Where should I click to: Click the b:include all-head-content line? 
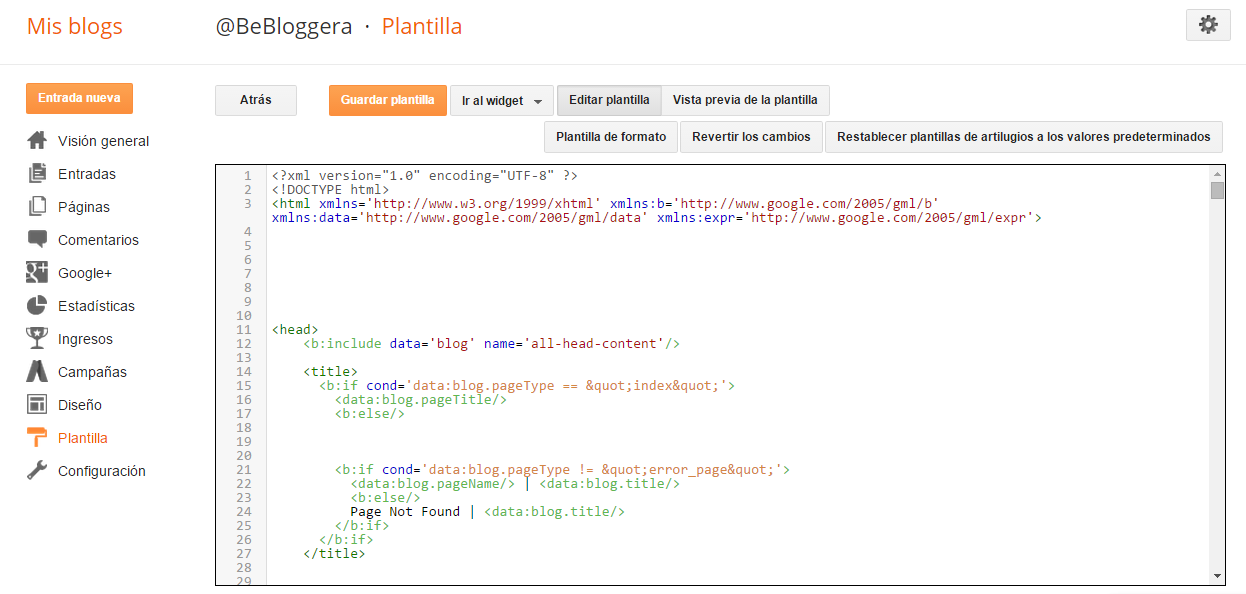[491, 343]
